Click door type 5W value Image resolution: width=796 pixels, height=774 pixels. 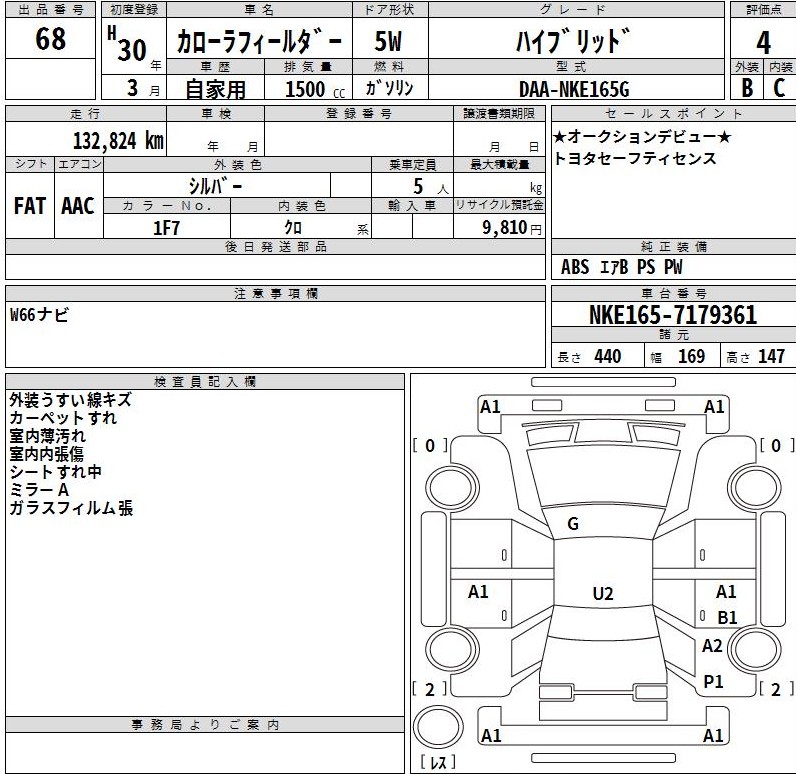pos(388,41)
